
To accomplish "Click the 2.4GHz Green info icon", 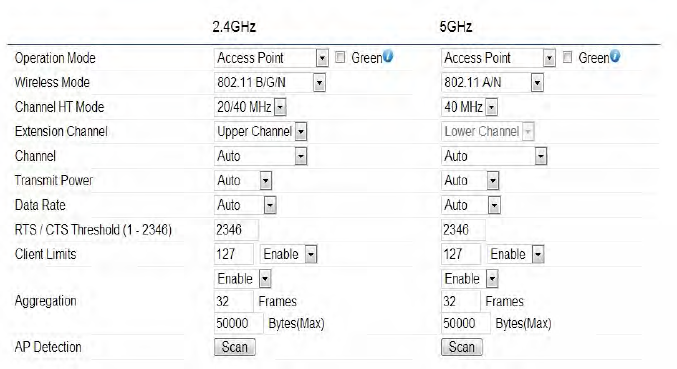I will coord(388,56).
